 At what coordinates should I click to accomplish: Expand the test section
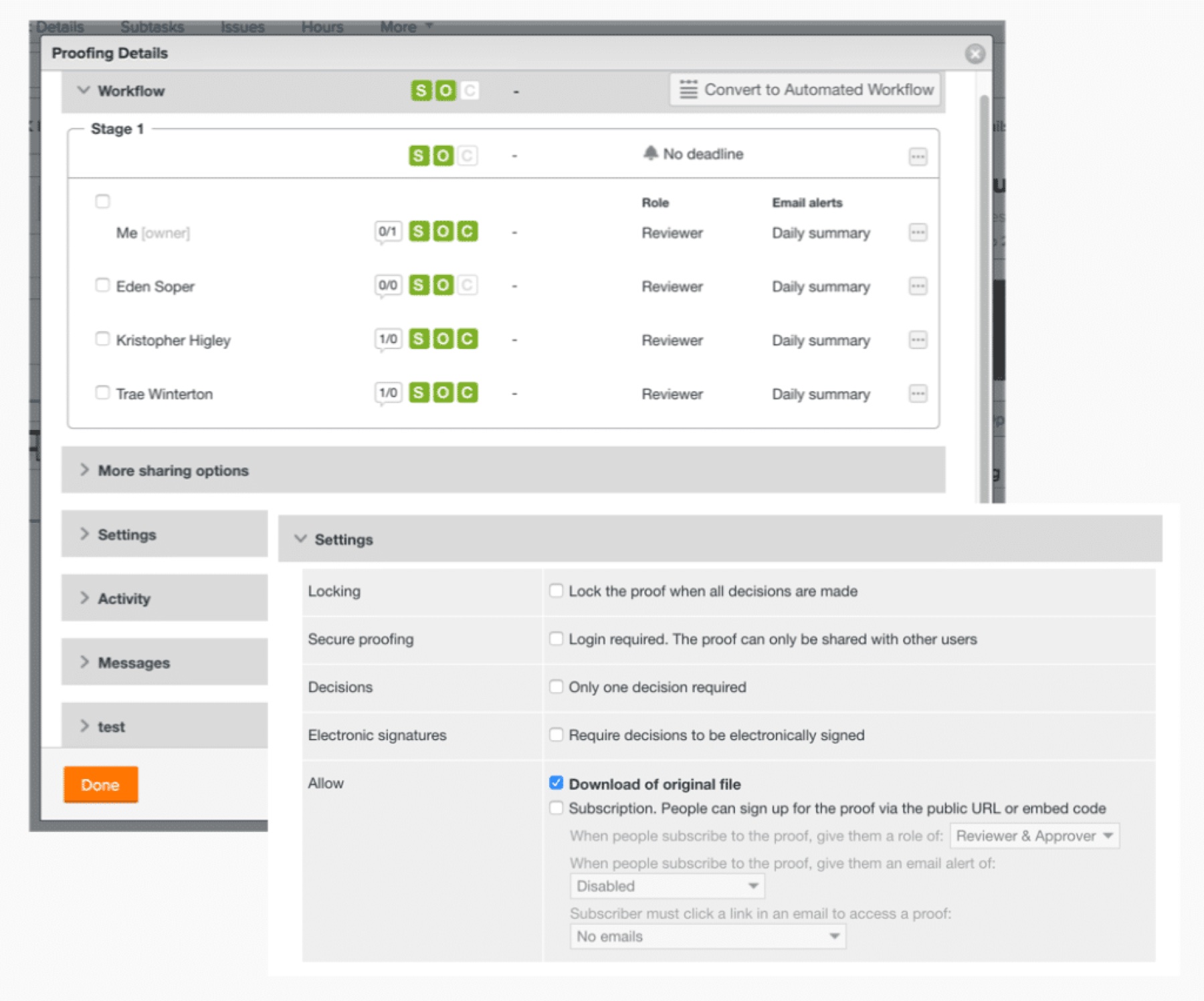click(165, 726)
